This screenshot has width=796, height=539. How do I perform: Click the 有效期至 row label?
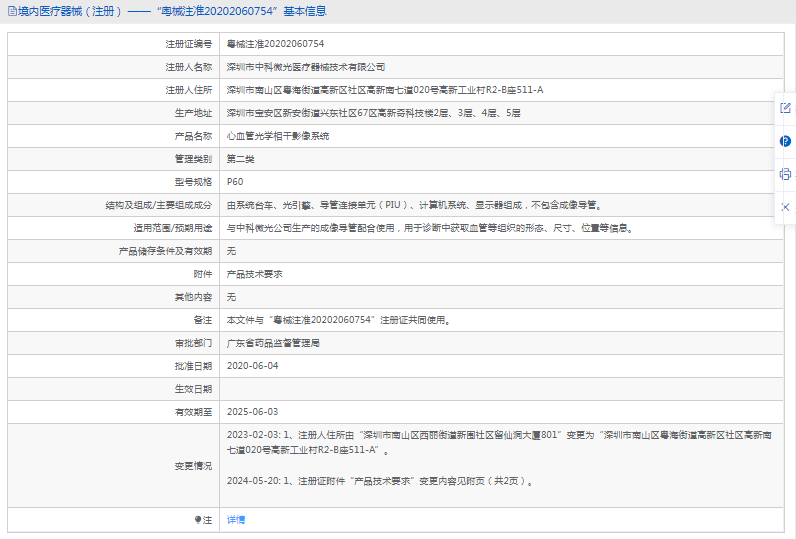pos(193,412)
